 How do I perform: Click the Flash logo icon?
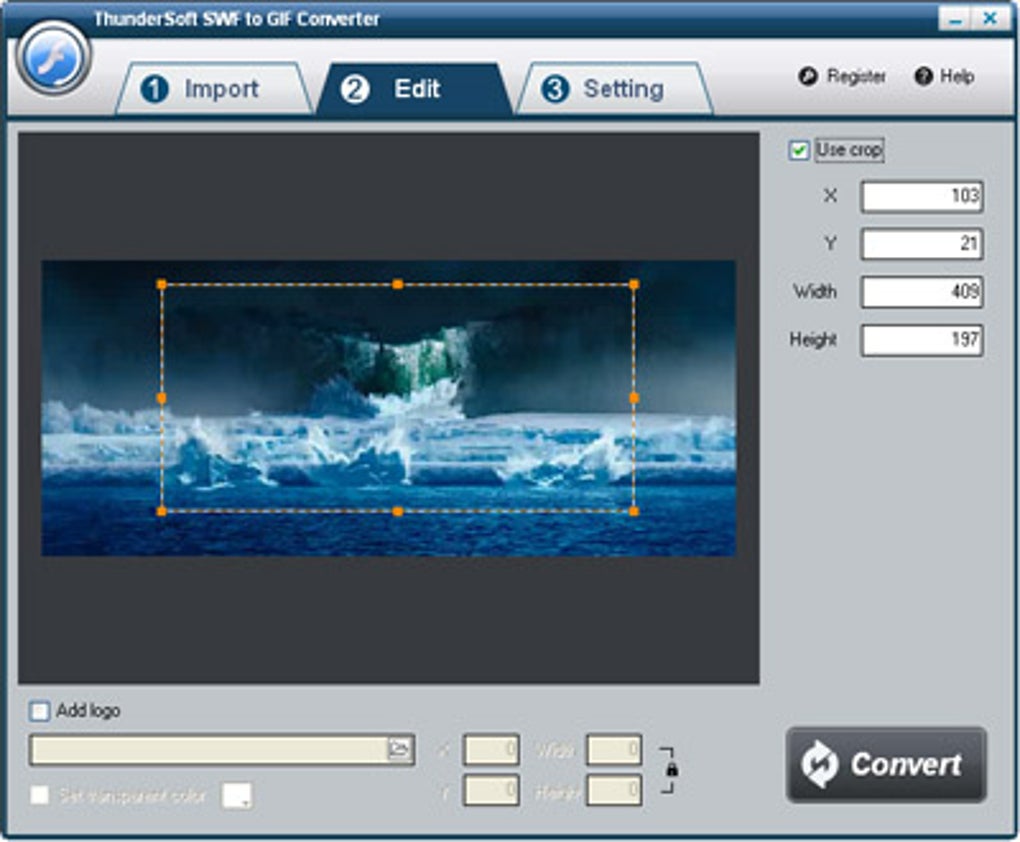coord(53,58)
